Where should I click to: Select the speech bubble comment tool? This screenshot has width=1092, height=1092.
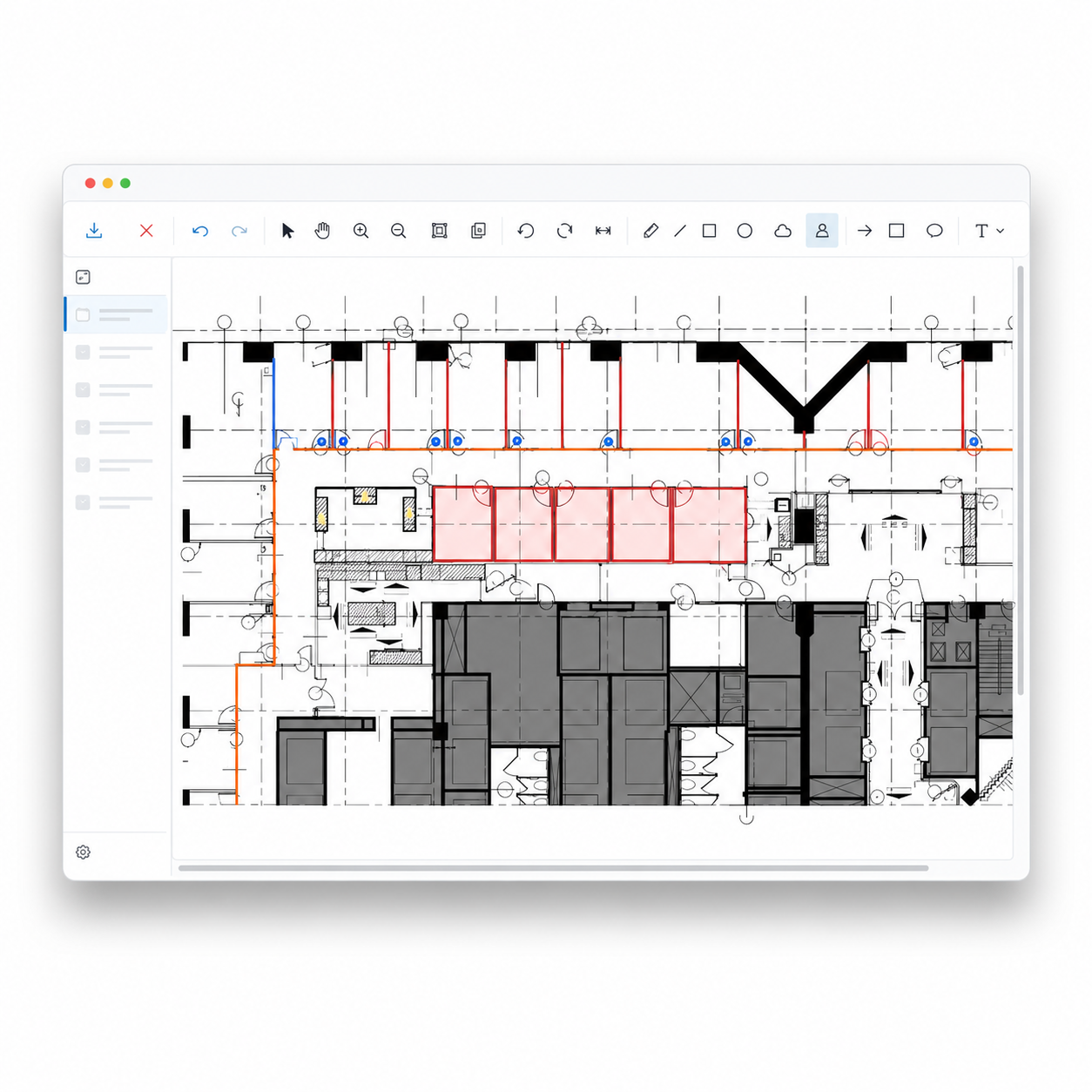[x=934, y=231]
